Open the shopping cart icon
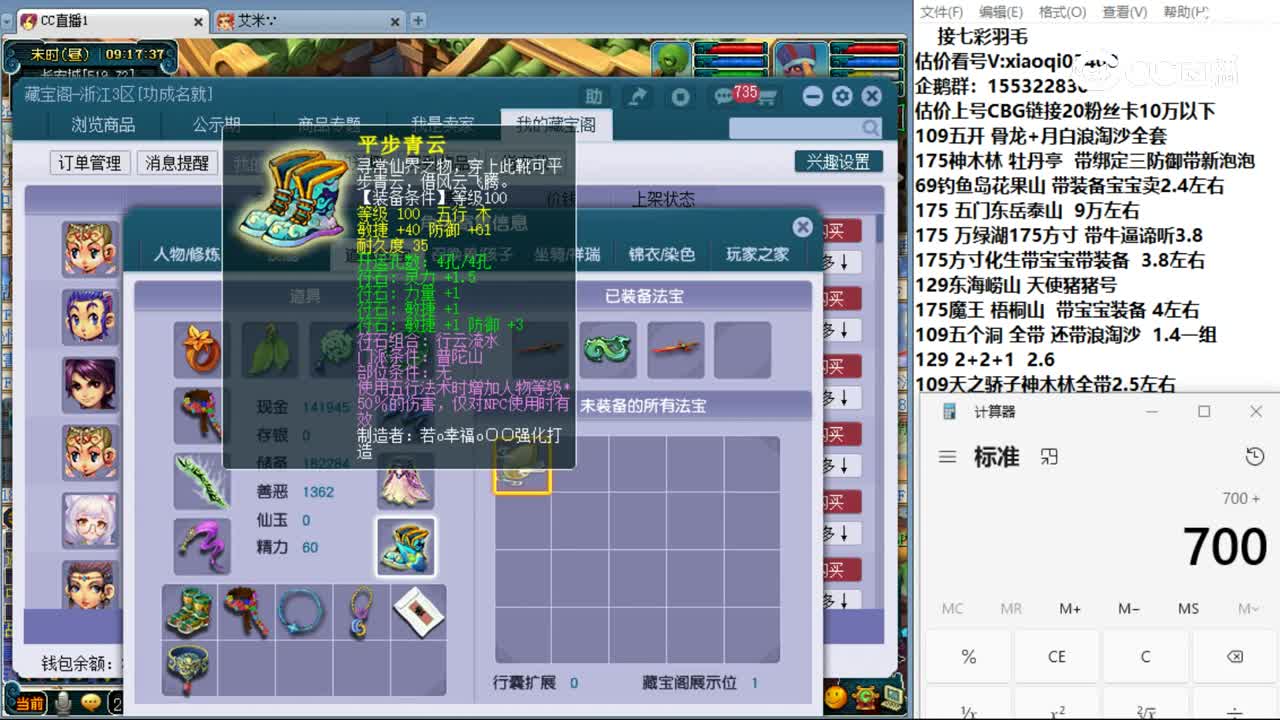 pyautogui.click(x=768, y=97)
